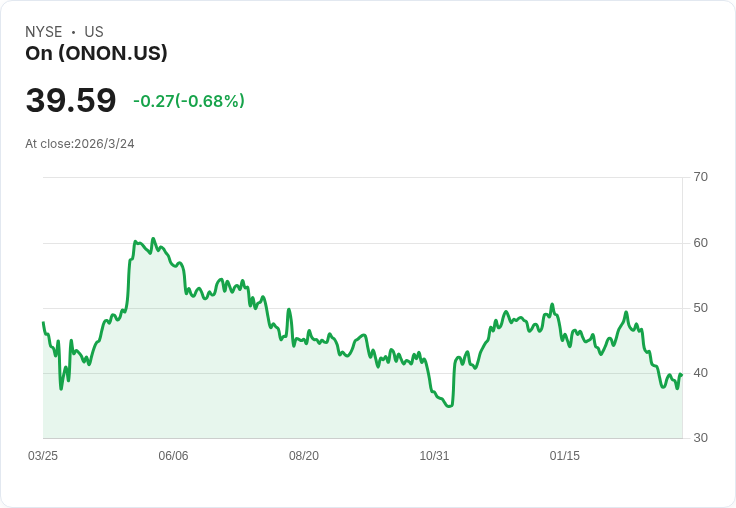The height and width of the screenshot is (508, 736).
Task: Click the chart line's lowest dip near 10/31
Action: click(x=450, y=406)
